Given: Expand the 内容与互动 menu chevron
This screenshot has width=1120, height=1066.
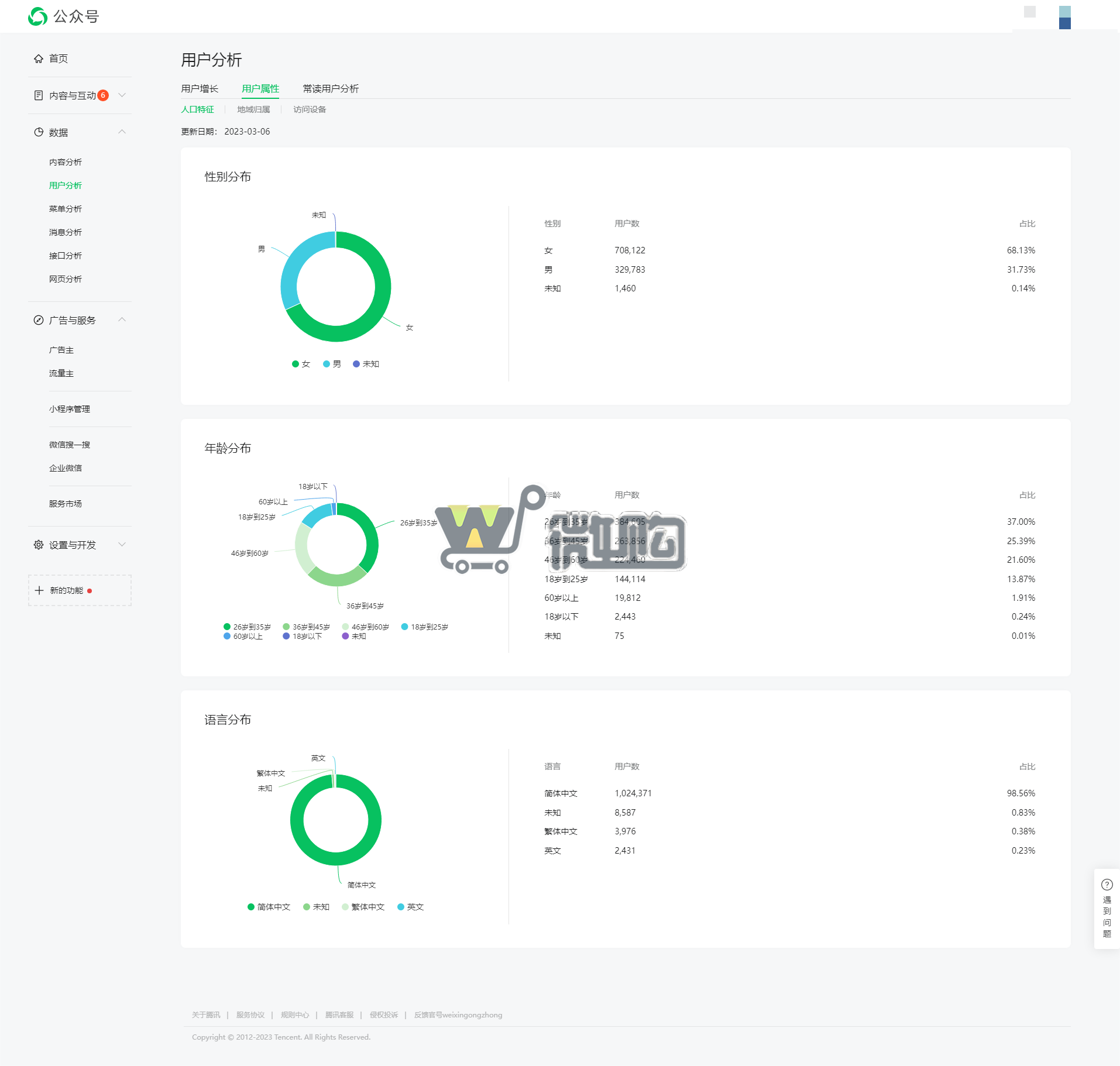Looking at the screenshot, I should (122, 95).
